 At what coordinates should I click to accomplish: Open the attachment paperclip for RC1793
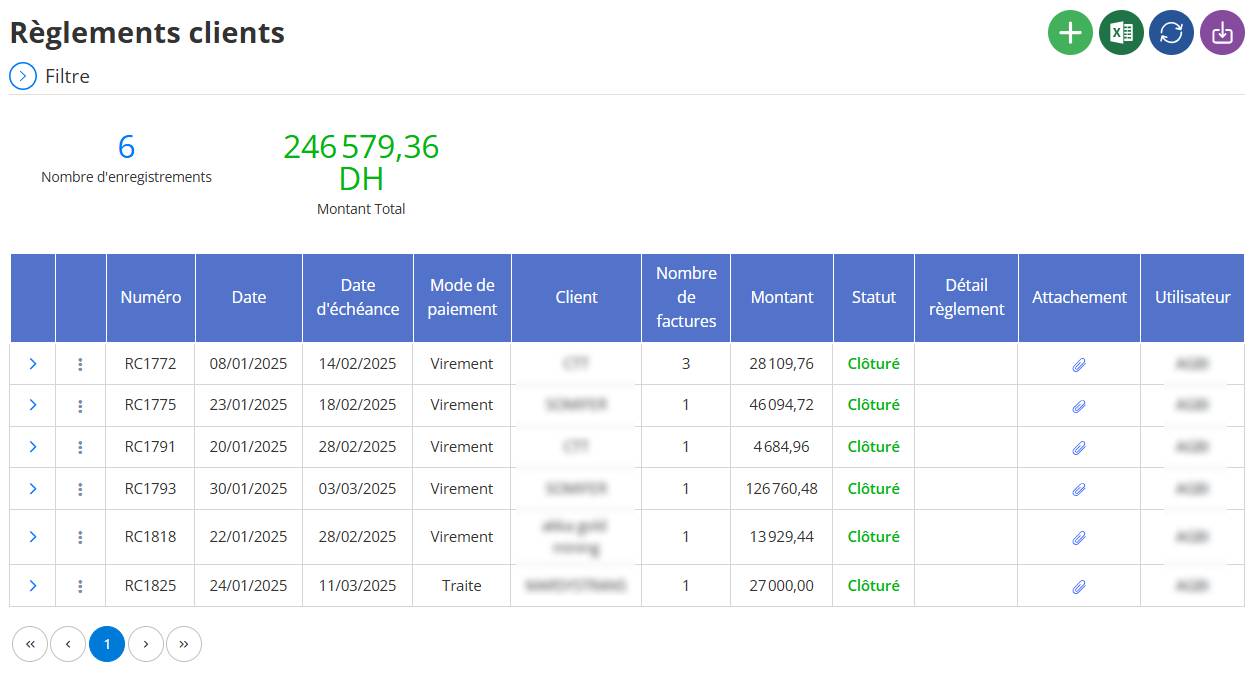click(1079, 490)
